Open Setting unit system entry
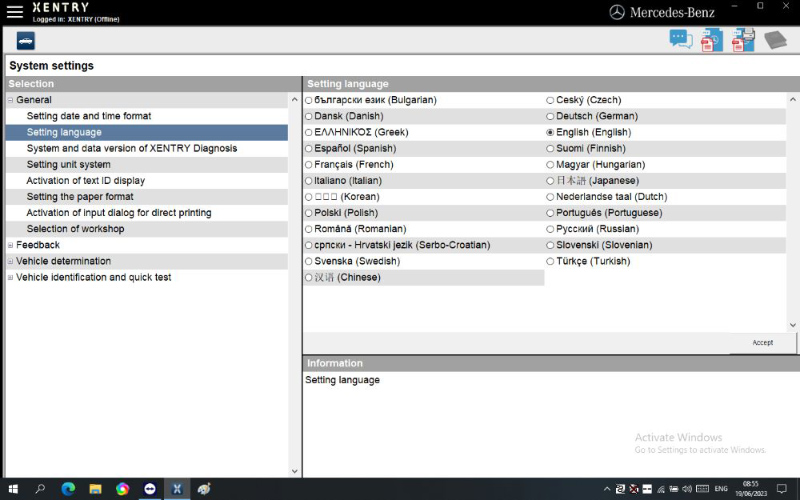 pos(68,165)
